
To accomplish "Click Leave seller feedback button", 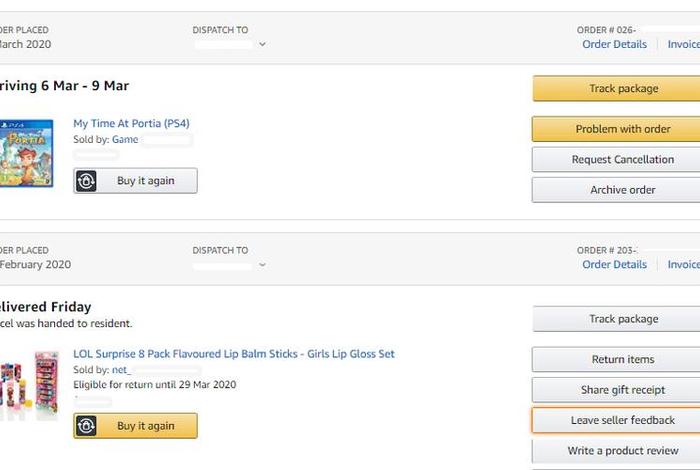I will point(623,421).
